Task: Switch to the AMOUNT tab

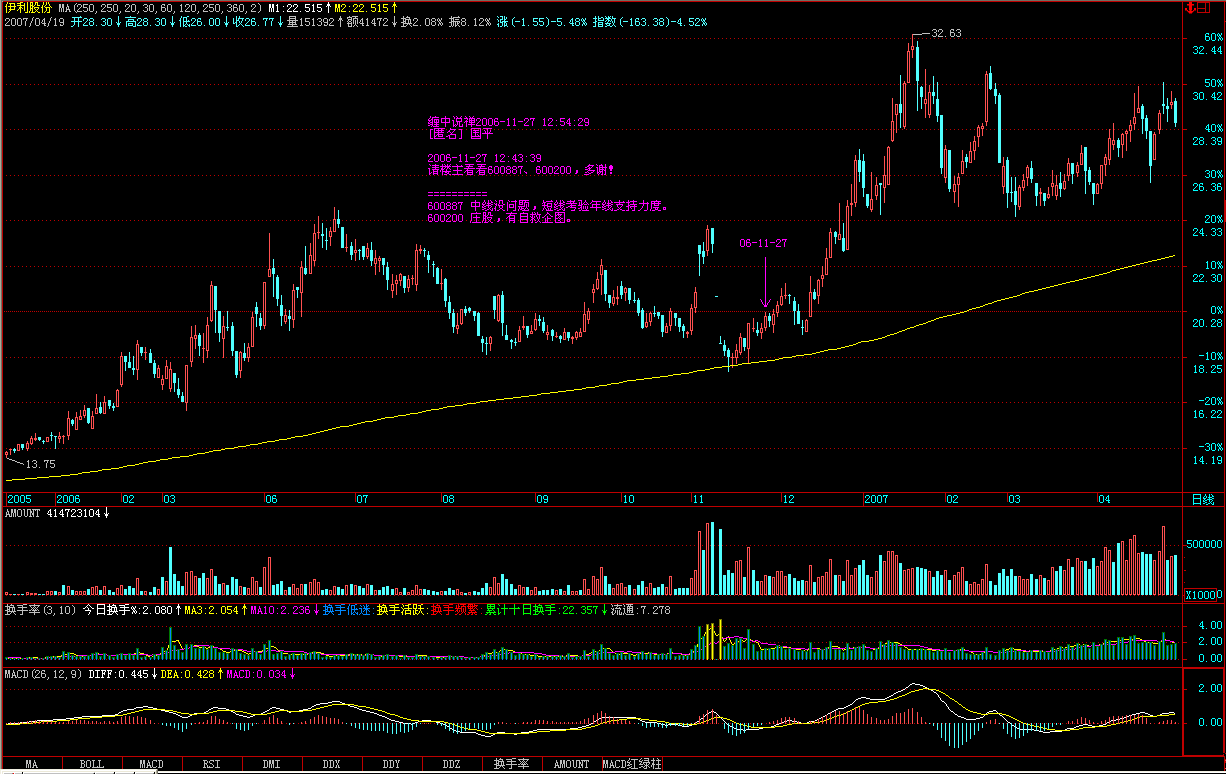Action: click(571, 764)
